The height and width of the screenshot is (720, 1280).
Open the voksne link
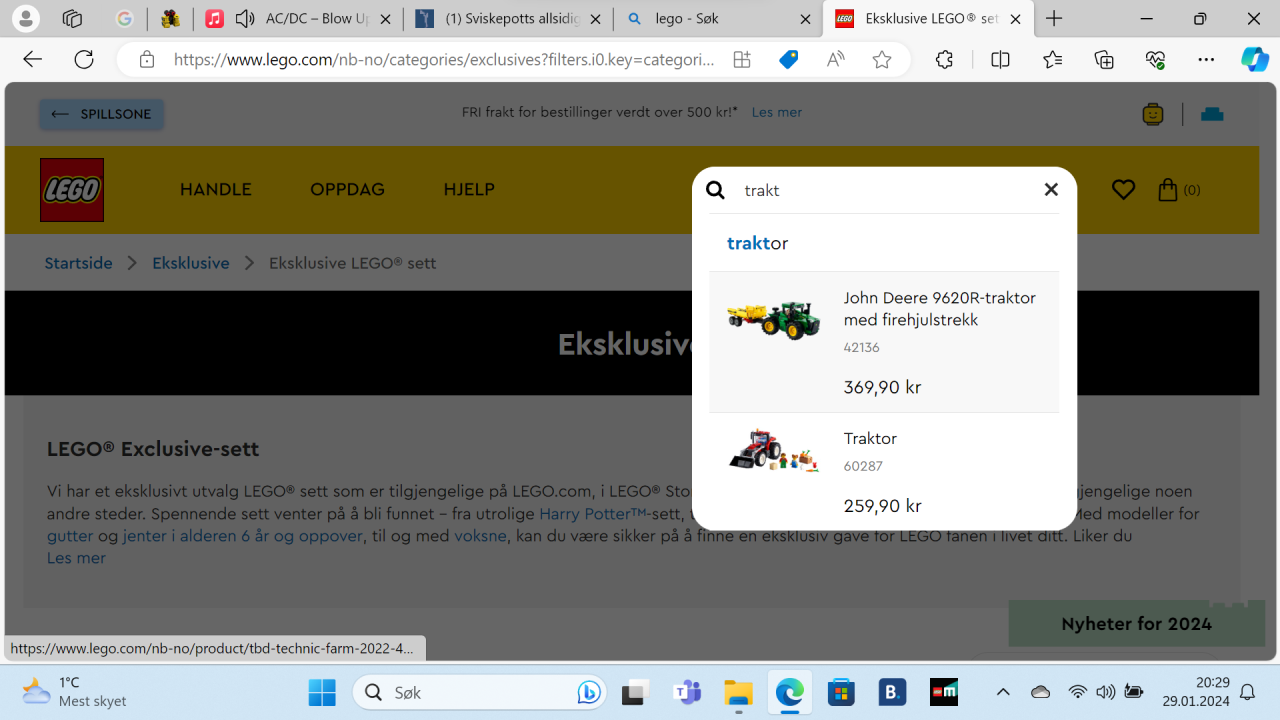click(480, 536)
